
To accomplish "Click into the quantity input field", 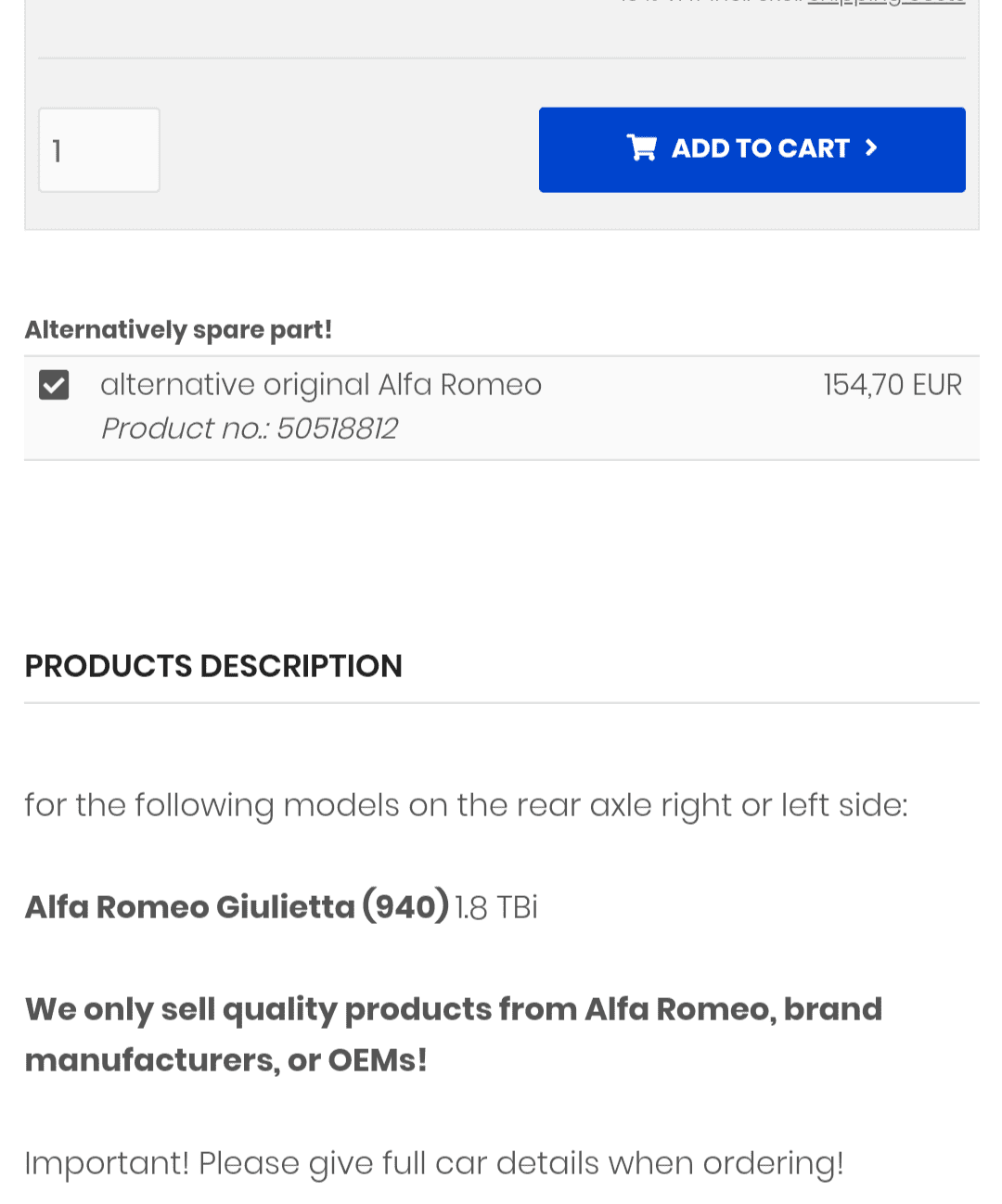I will (98, 150).
